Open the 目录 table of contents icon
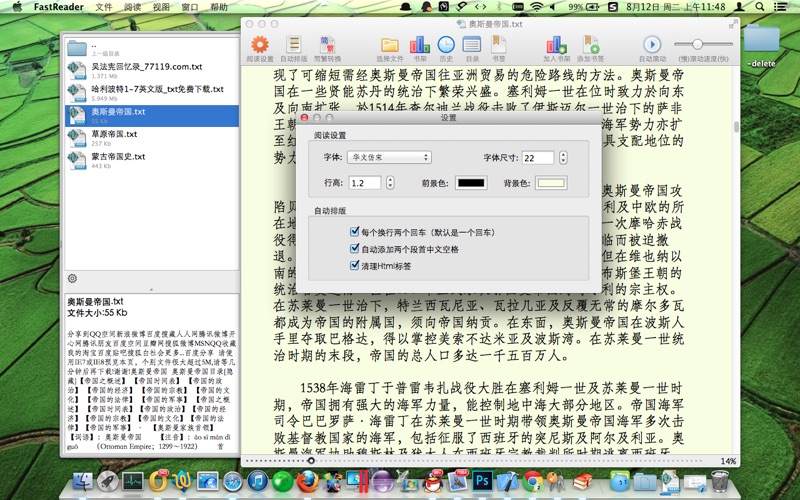Image resolution: width=800 pixels, height=500 pixels. [x=472, y=45]
